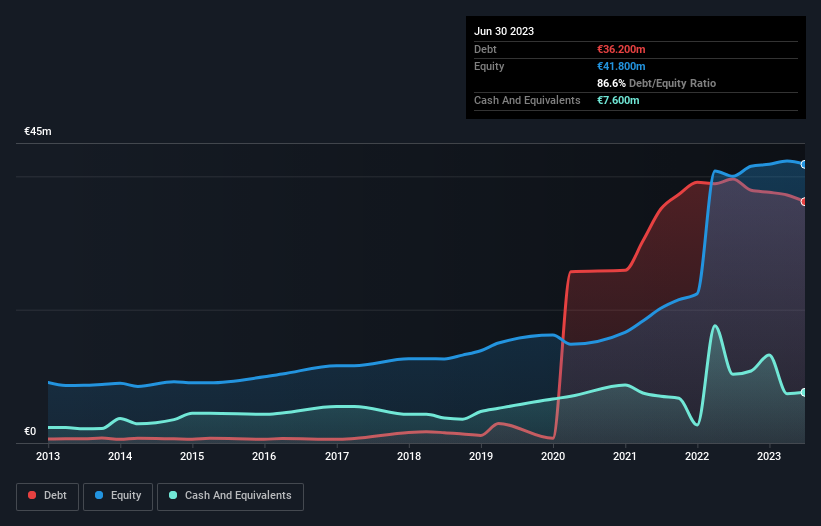Image resolution: width=821 pixels, height=526 pixels.
Task: Click tooltip Cash And Equivalents row label
Action: (x=527, y=100)
